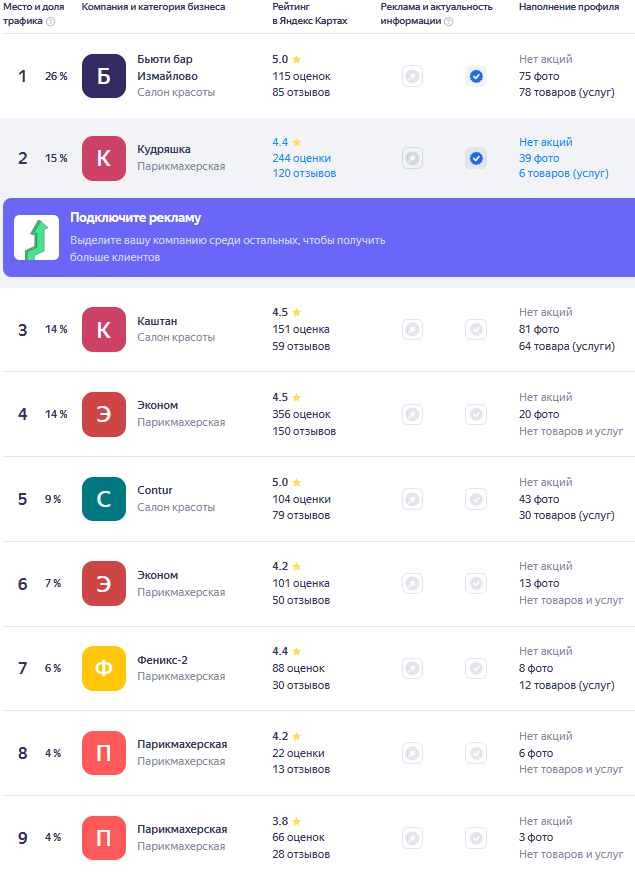The width and height of the screenshot is (635, 875).
Task: Click advertising status icon for Каштан
Action: [412, 329]
